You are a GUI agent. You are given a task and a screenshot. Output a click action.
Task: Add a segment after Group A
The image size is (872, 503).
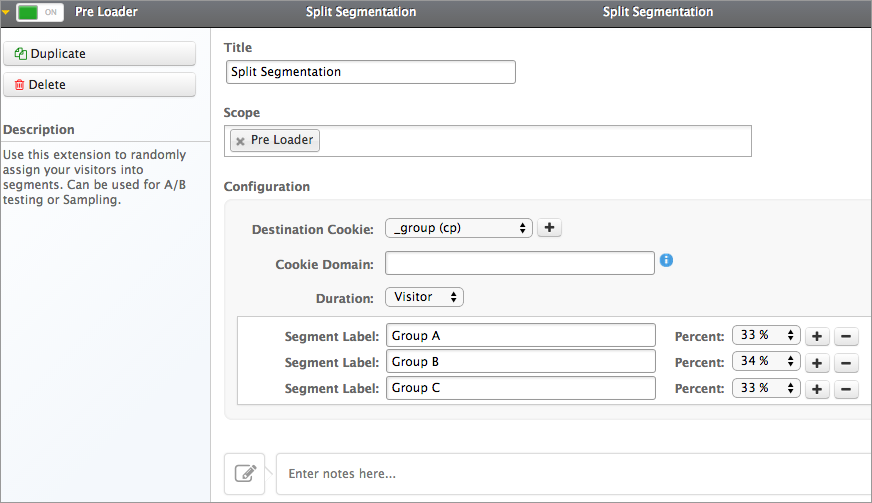click(817, 336)
